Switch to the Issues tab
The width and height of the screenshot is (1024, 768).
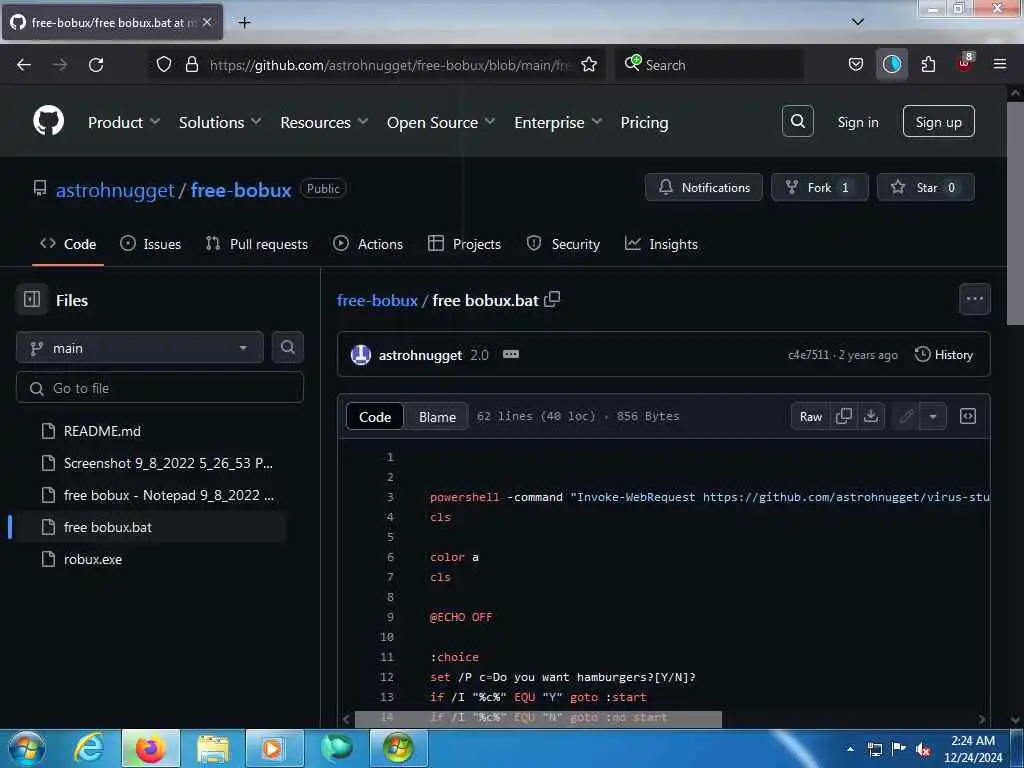click(151, 244)
